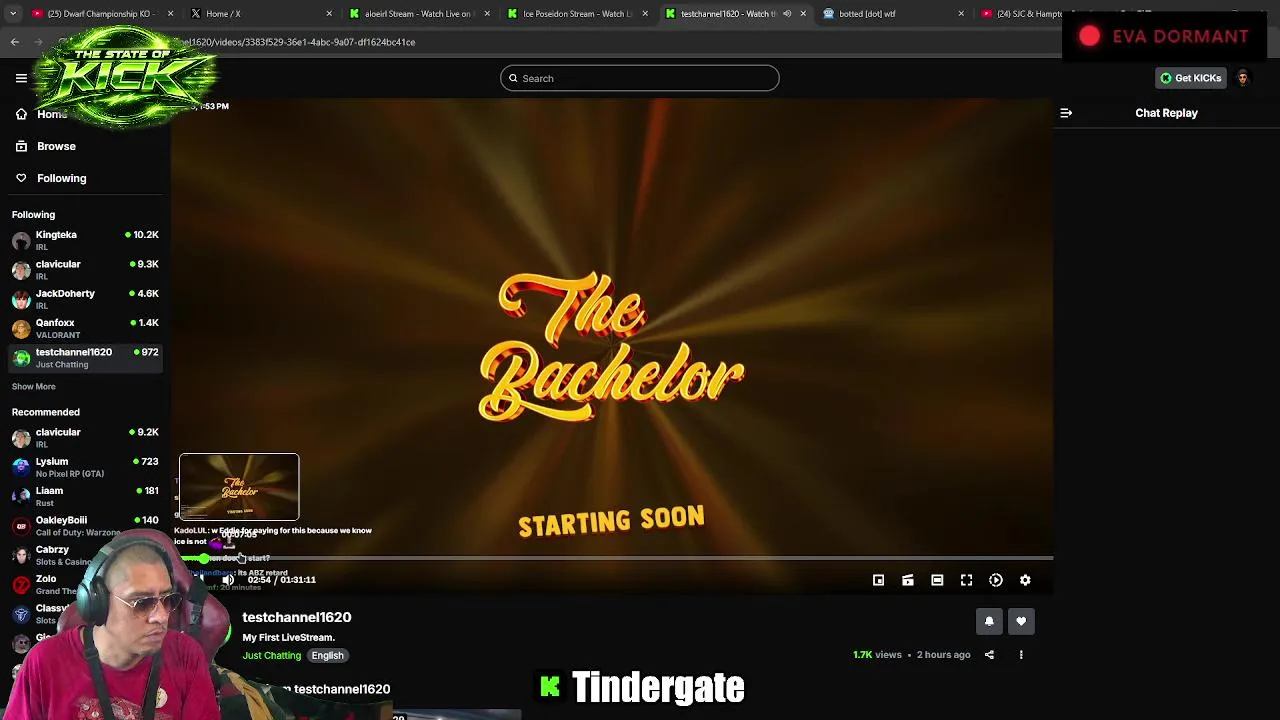The height and width of the screenshot is (720, 1280).
Task: Click the English language tag
Action: click(327, 656)
